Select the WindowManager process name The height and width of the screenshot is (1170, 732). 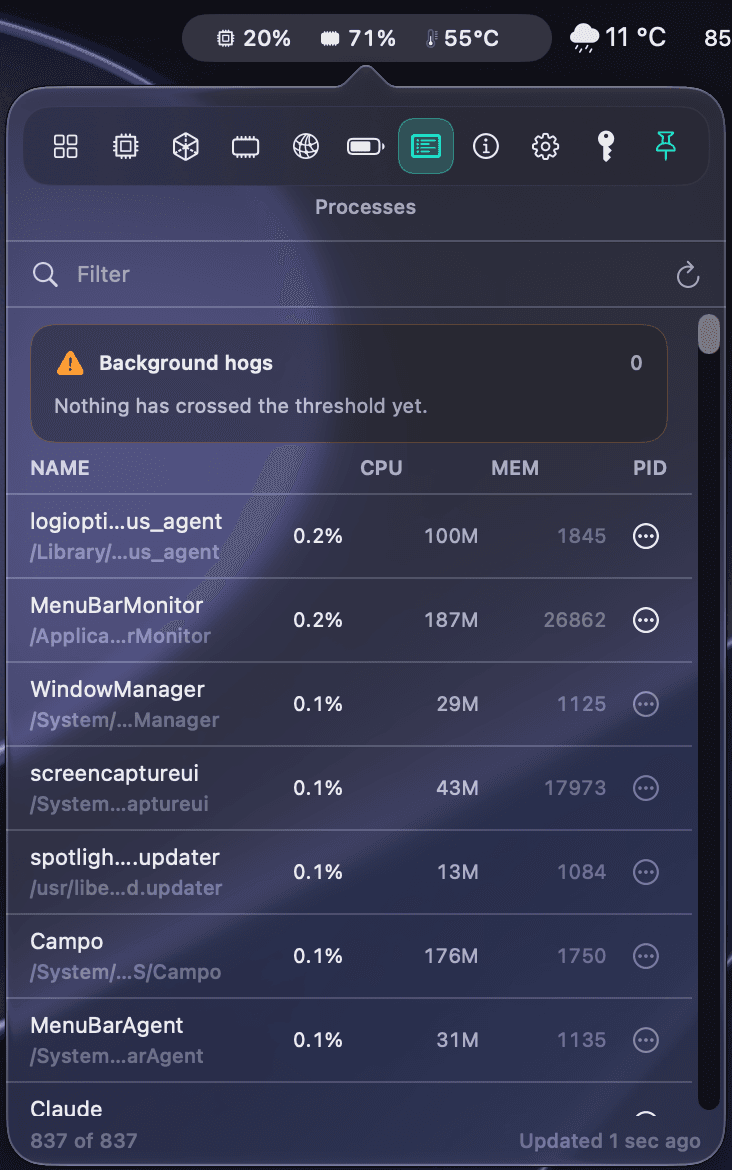click(x=117, y=689)
